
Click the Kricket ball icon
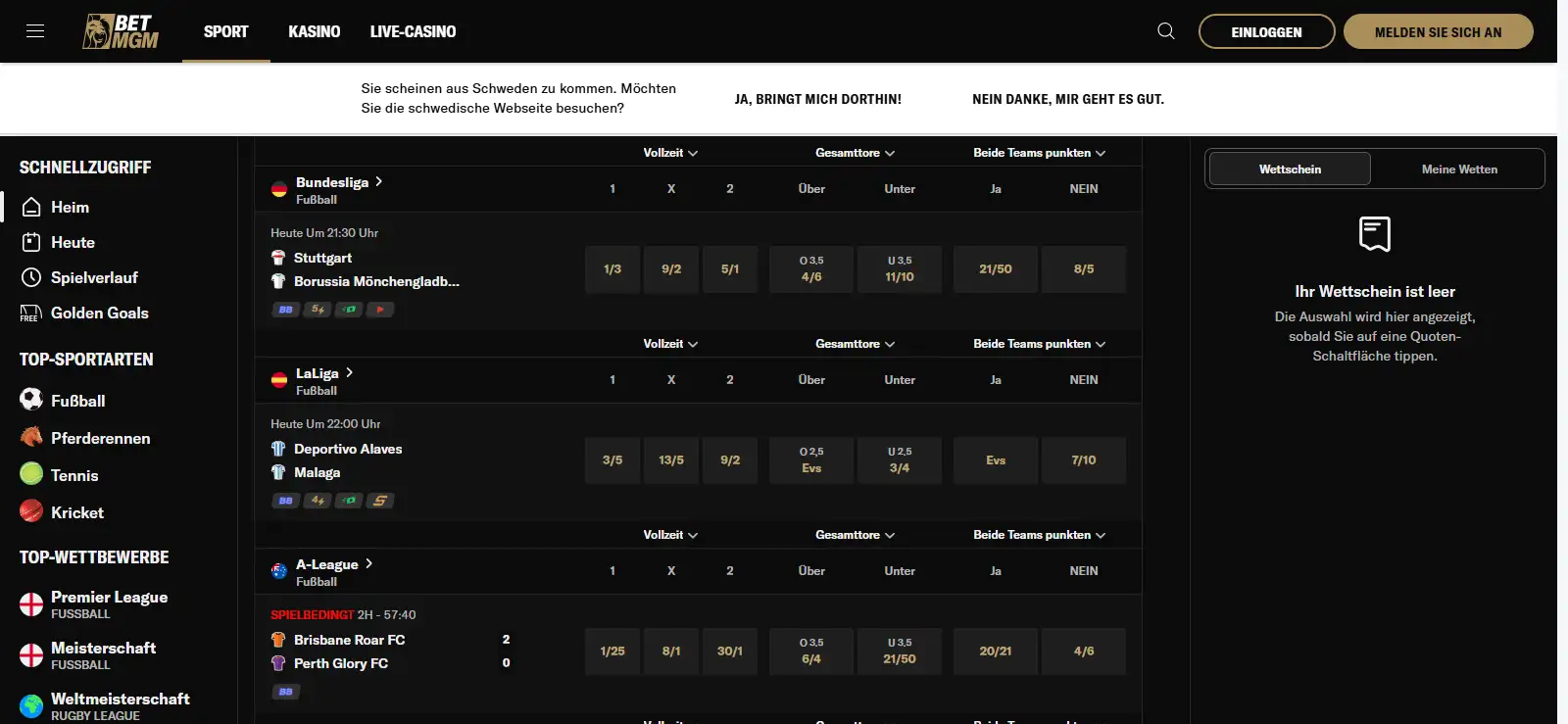pos(31,511)
